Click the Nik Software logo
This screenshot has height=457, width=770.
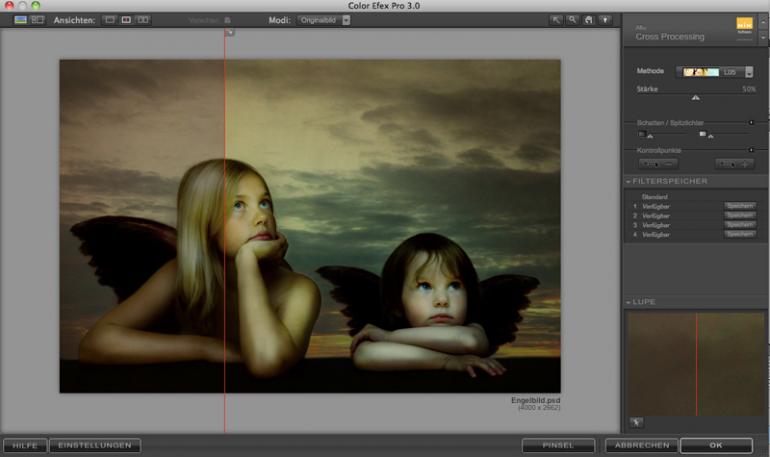click(x=744, y=25)
